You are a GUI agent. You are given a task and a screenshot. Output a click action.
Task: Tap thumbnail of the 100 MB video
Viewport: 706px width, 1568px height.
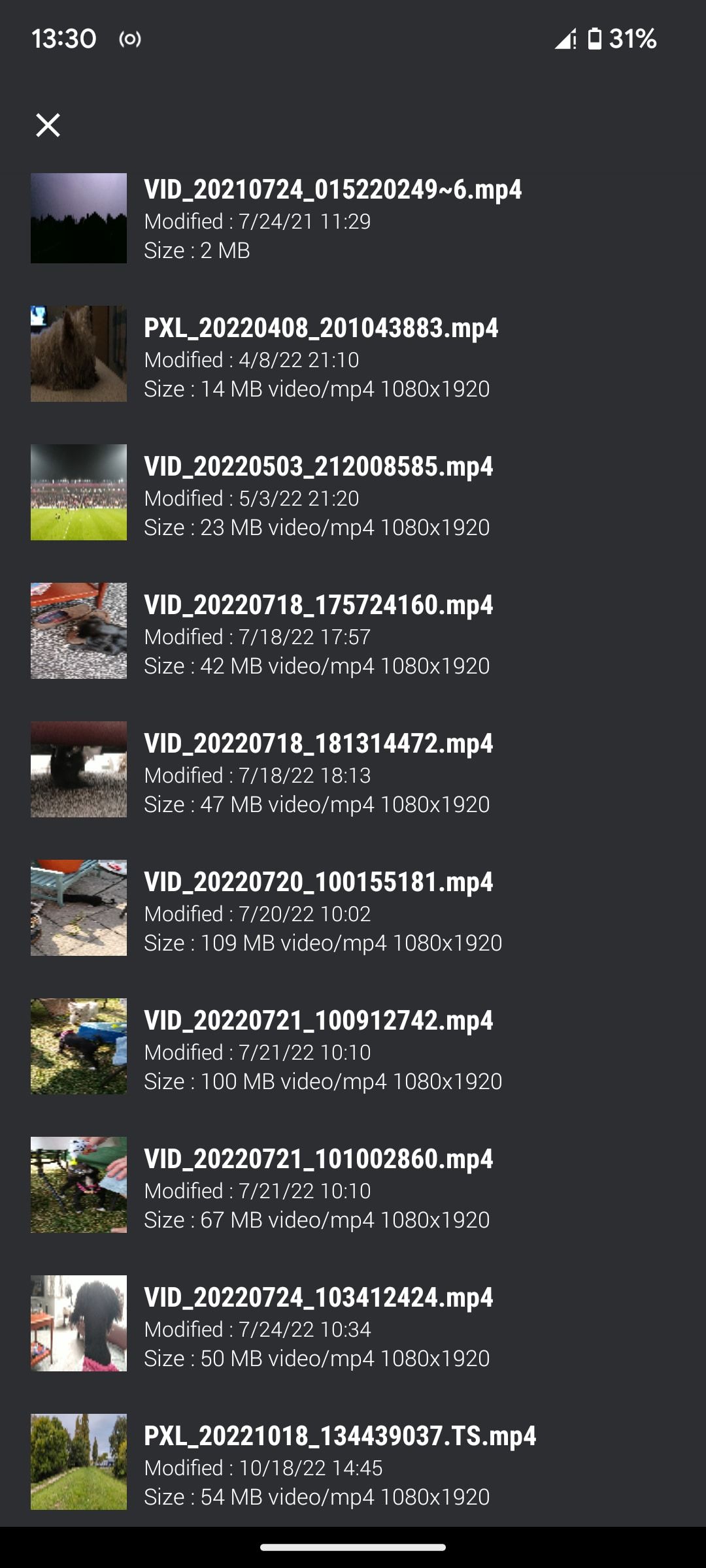[x=78, y=1046]
